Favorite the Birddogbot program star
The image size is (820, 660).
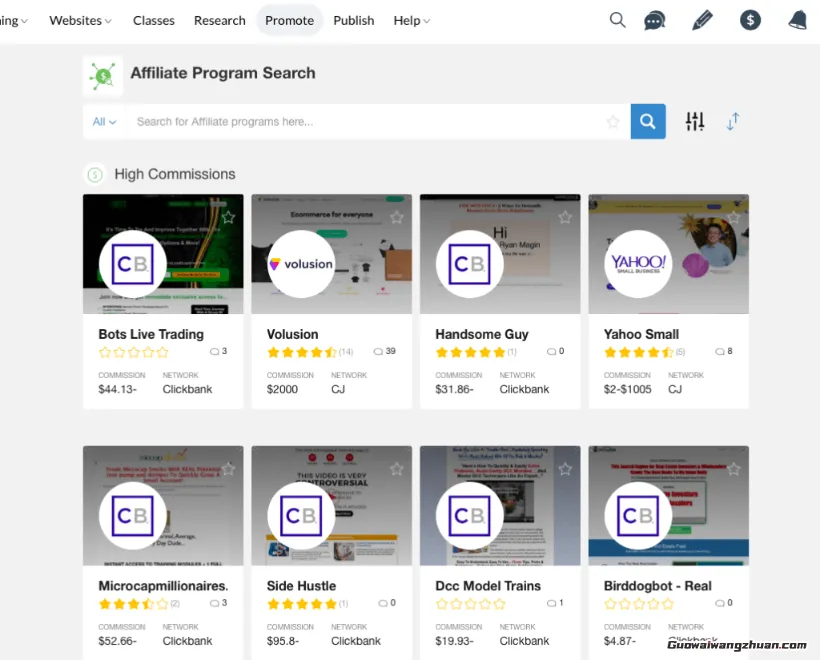coord(734,469)
